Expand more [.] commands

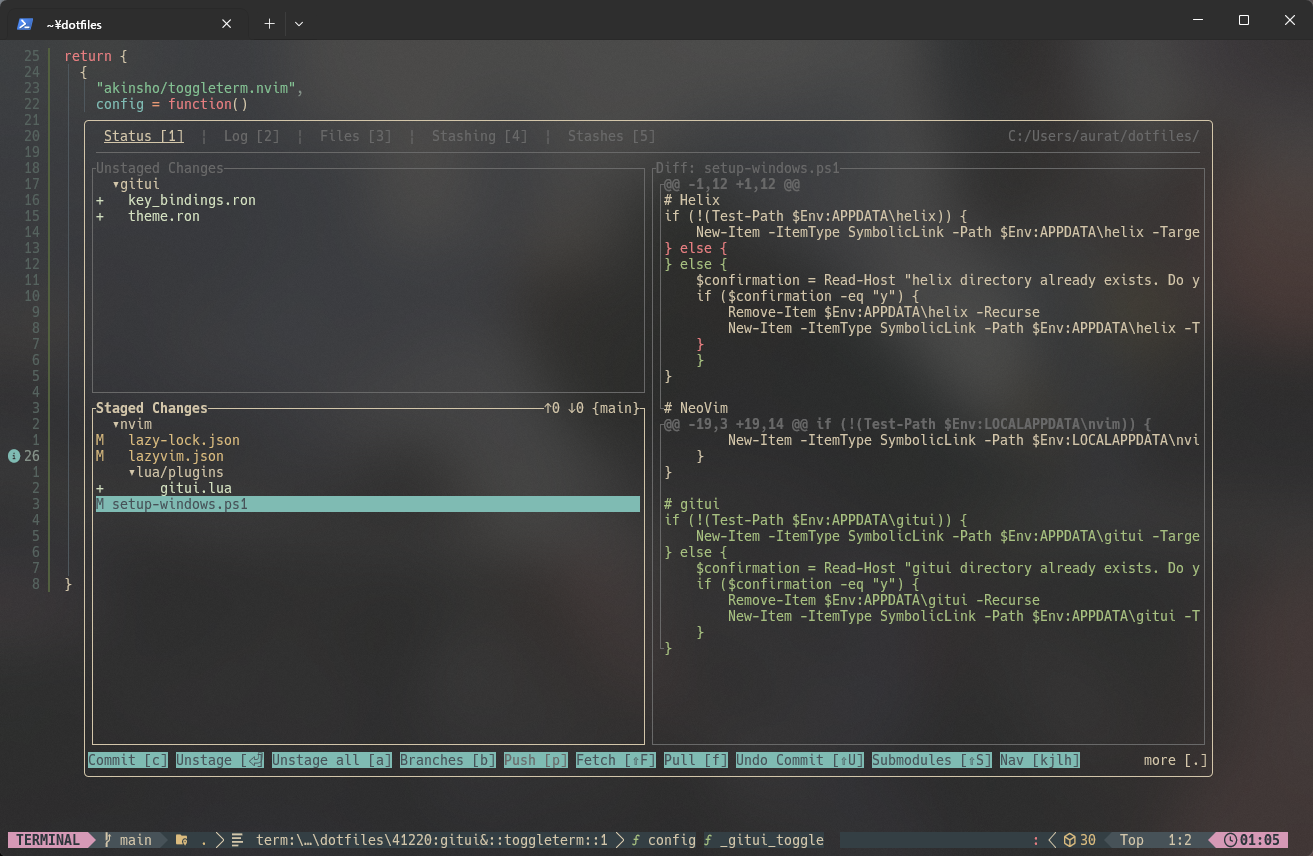point(1176,760)
